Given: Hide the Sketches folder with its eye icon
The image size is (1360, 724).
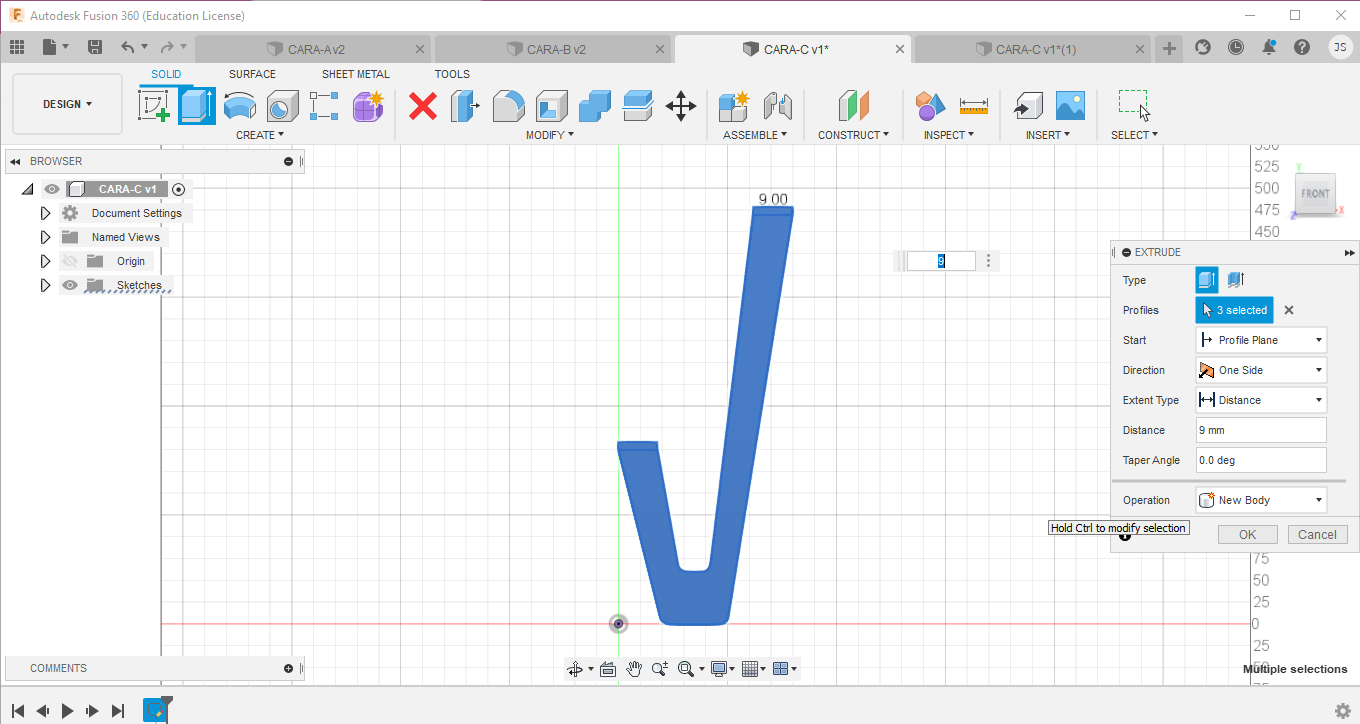Looking at the screenshot, I should [70, 285].
